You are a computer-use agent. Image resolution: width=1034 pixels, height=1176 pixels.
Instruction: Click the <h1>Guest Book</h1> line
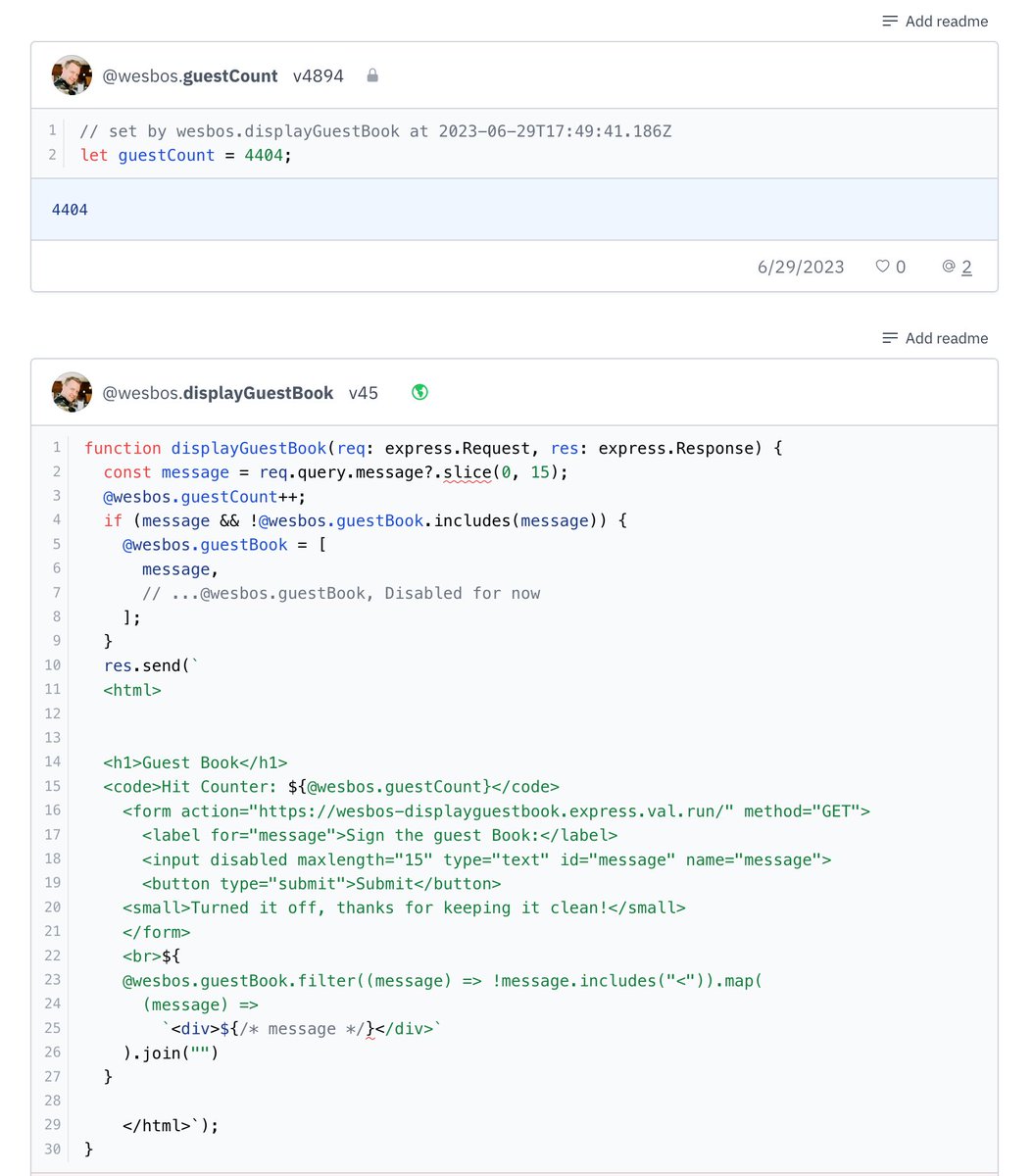195,762
